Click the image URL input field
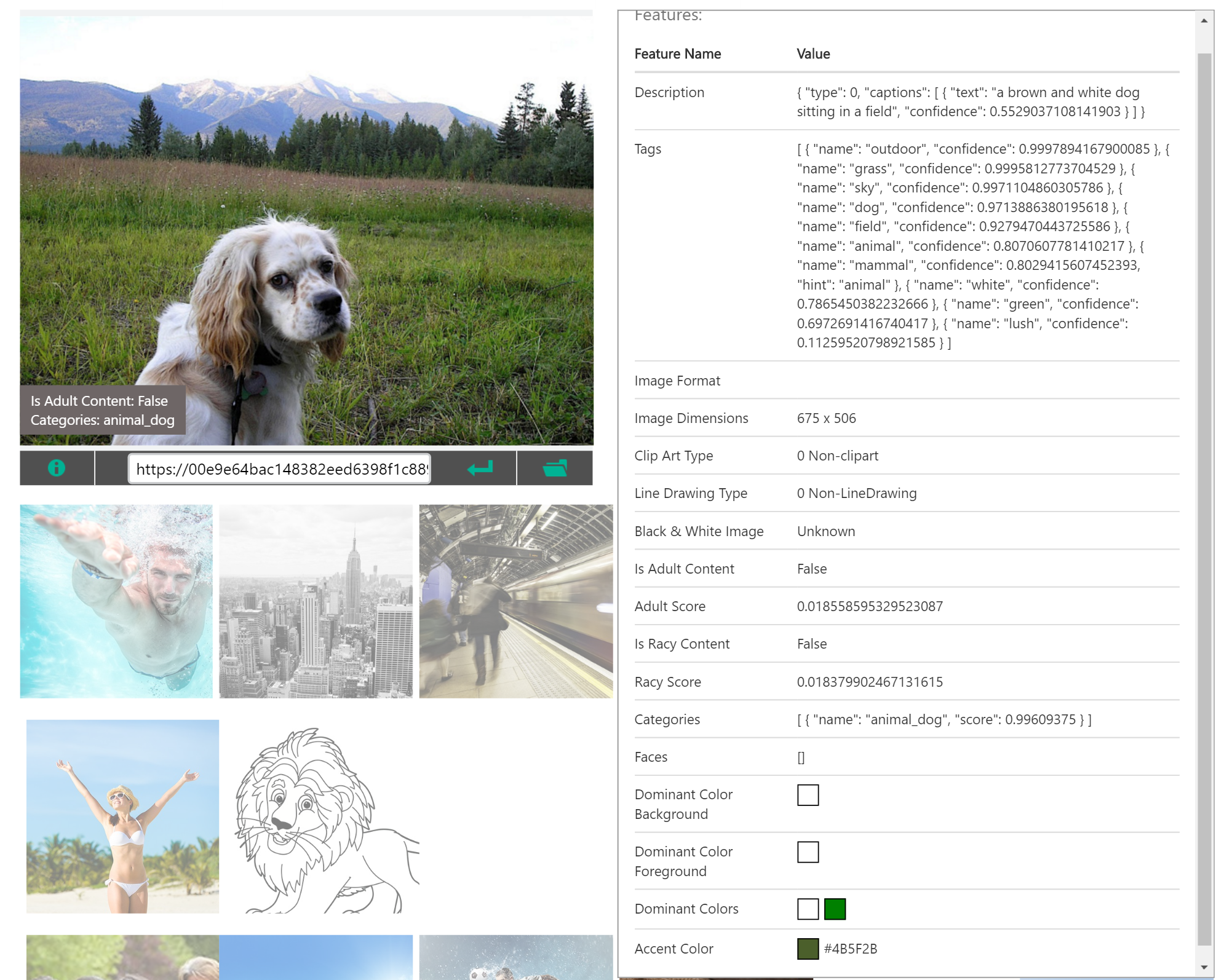Viewport: 1216px width, 980px height. pyautogui.click(x=279, y=469)
